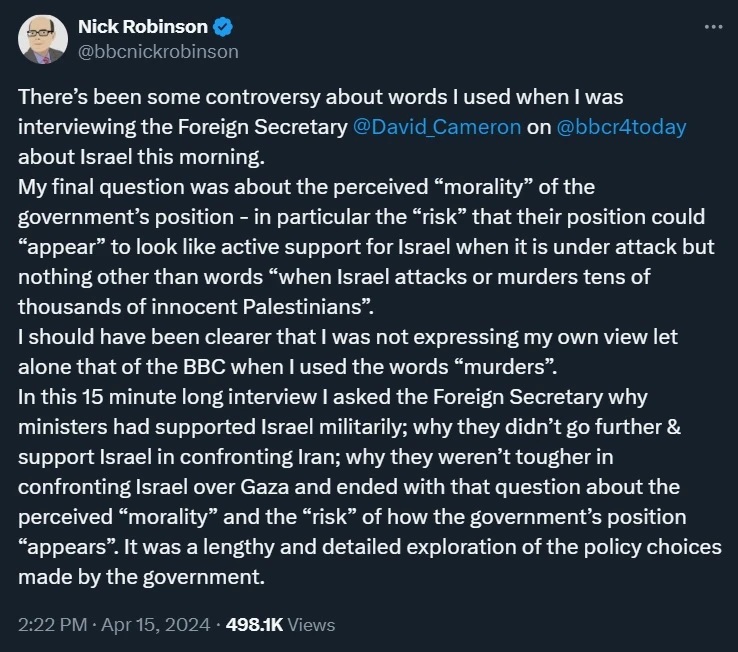This screenshot has height=652, width=738.
Task: Click the 2:22 PM timestamp
Action: pyautogui.click(x=50, y=624)
